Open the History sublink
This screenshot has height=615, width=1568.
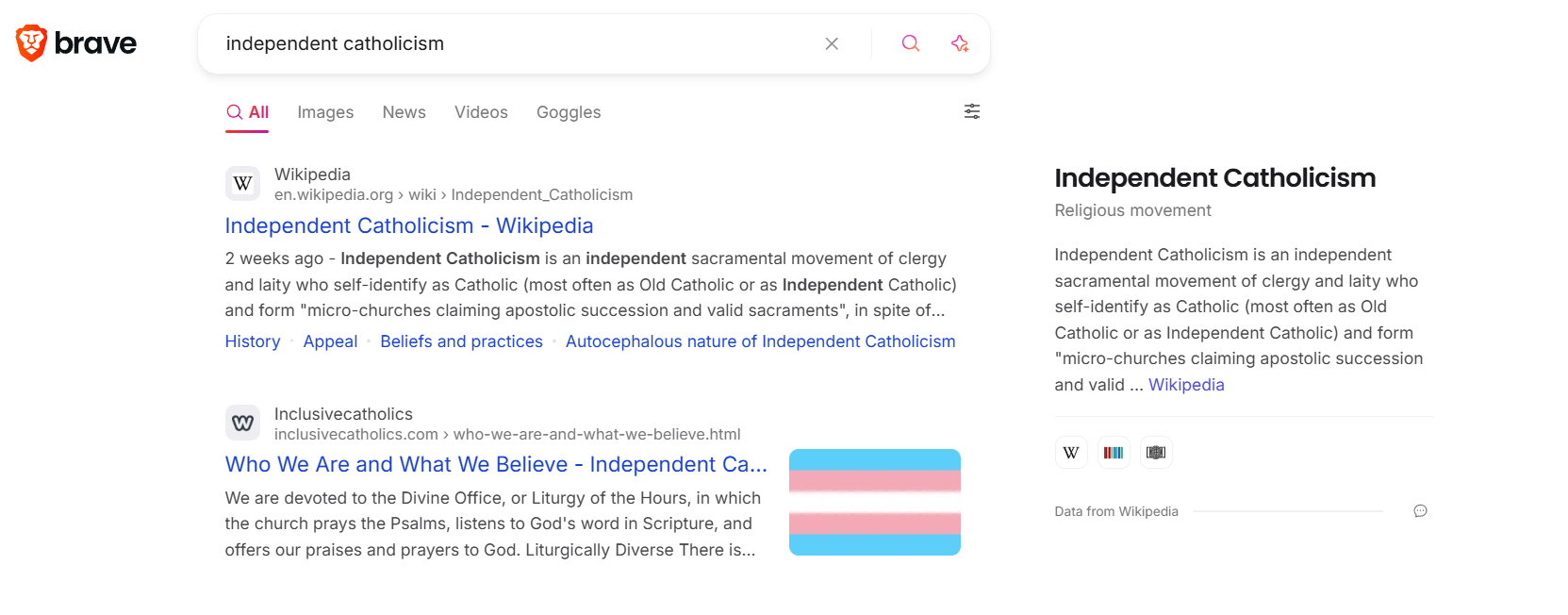[253, 341]
